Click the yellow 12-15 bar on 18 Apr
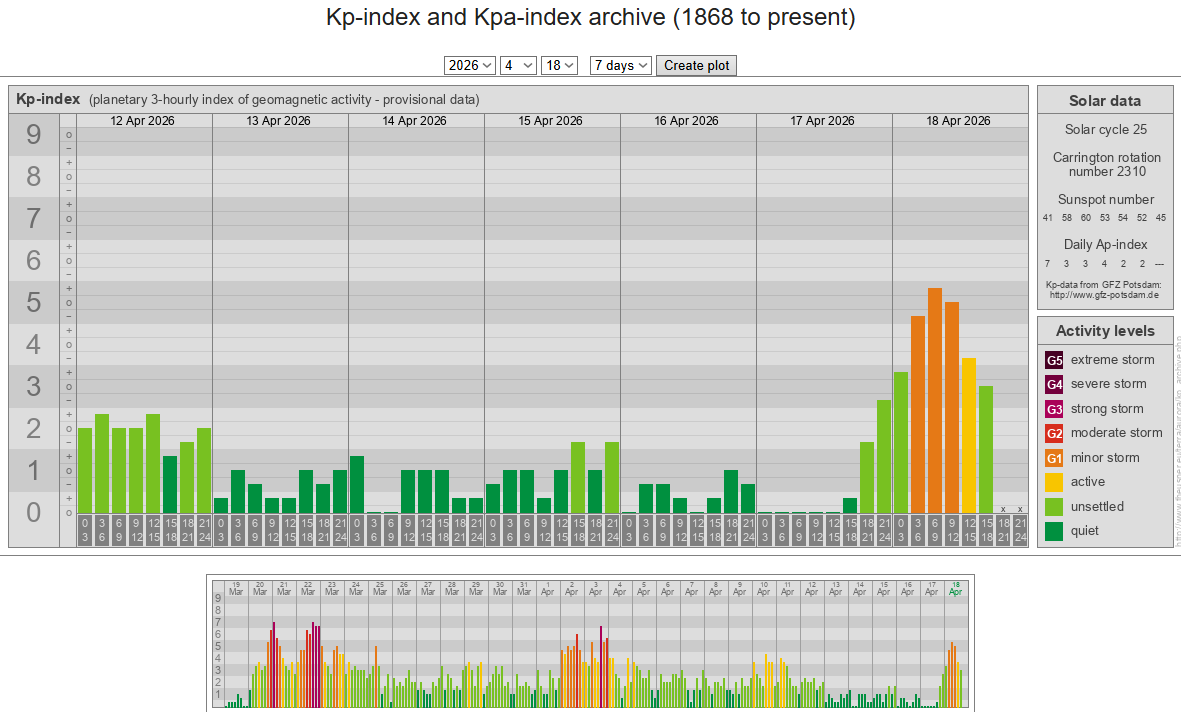Viewport: 1181px width, 712px height. tap(969, 435)
